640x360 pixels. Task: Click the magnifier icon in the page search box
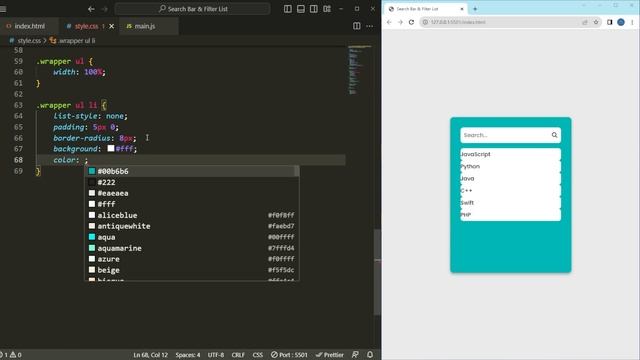pyautogui.click(x=554, y=135)
